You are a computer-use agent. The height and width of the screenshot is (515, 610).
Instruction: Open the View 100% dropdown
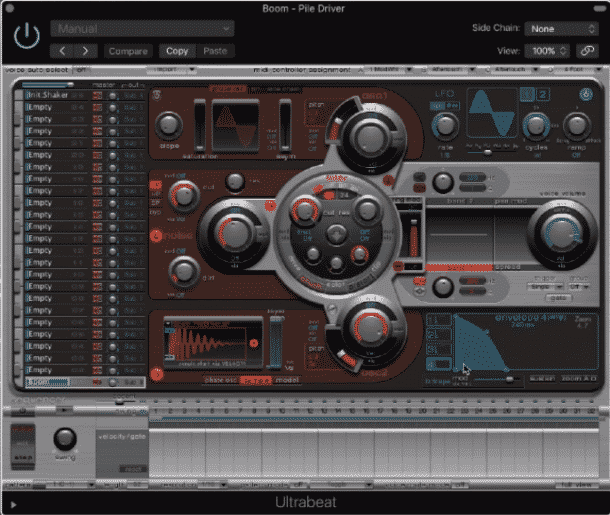point(546,51)
